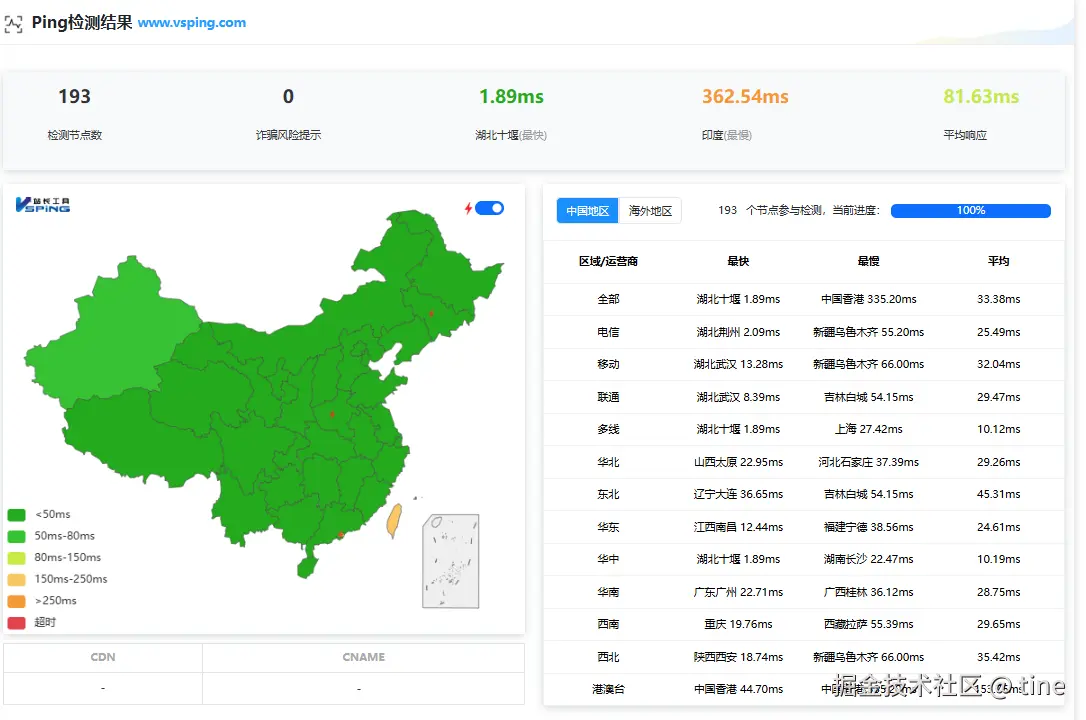Image resolution: width=1086 pixels, height=720 pixels.
Task: Click the scan icon beside Ping检测结果 title
Action: point(13,24)
